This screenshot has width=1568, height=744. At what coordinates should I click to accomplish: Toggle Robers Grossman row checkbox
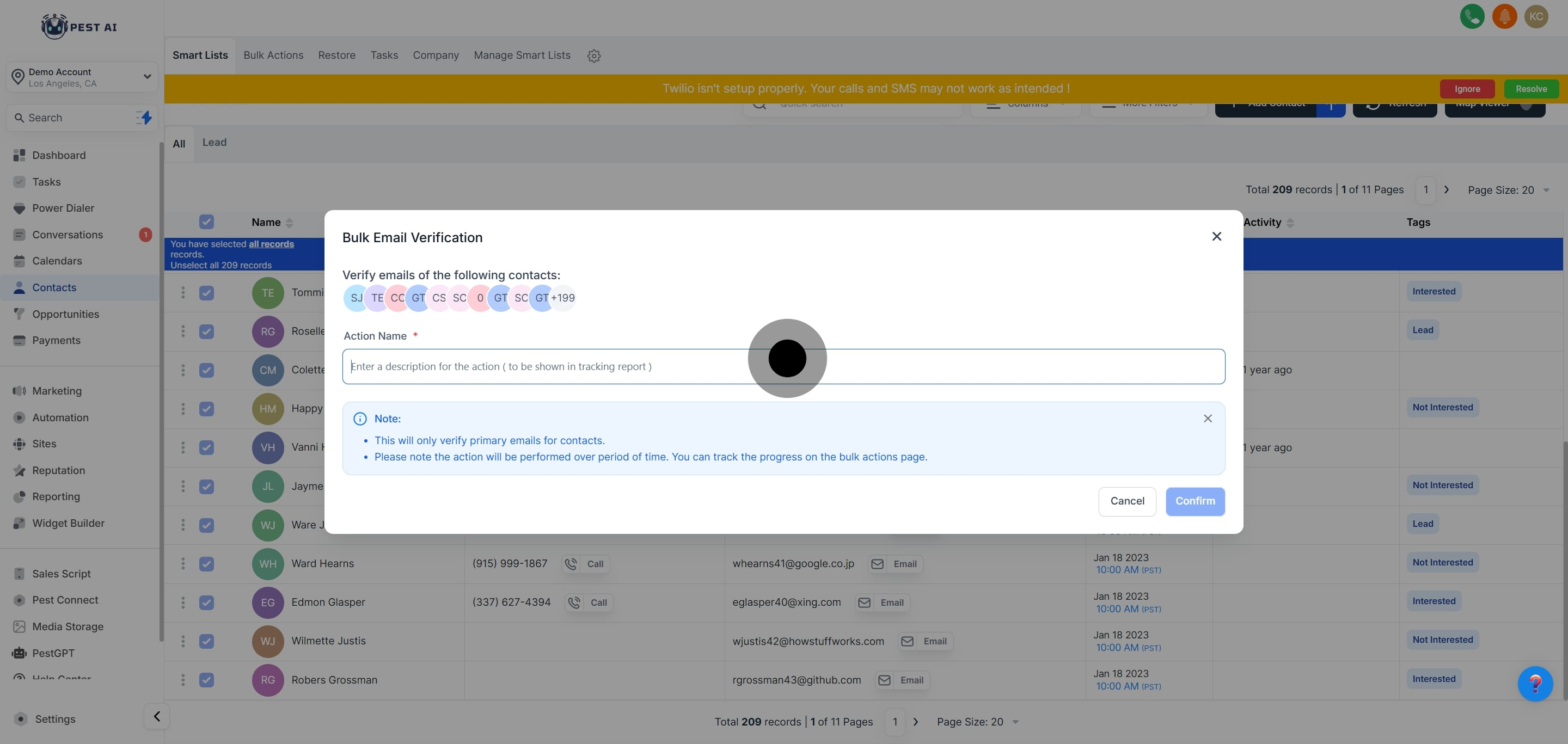[206, 680]
